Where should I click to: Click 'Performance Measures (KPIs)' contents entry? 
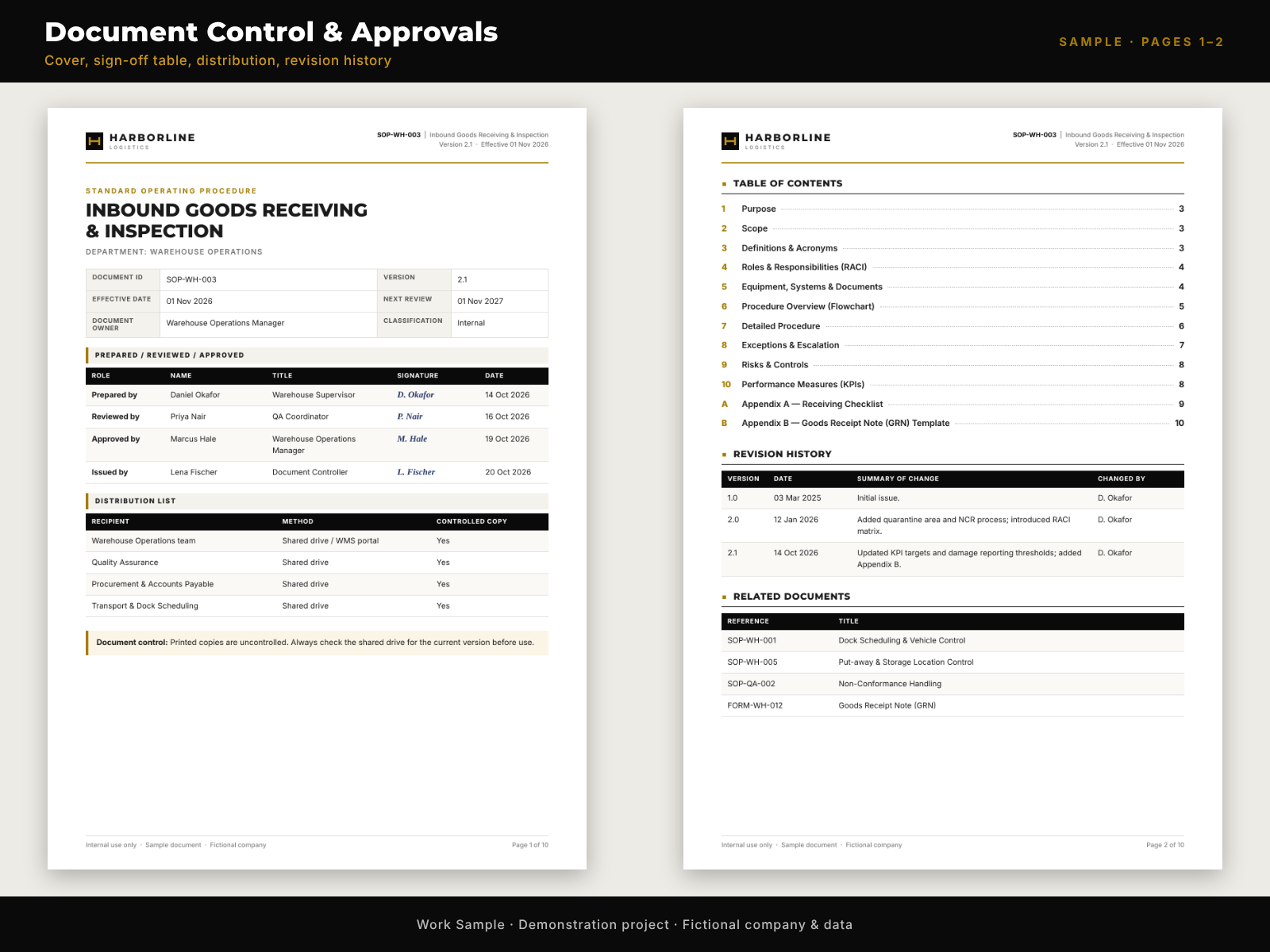(952, 384)
